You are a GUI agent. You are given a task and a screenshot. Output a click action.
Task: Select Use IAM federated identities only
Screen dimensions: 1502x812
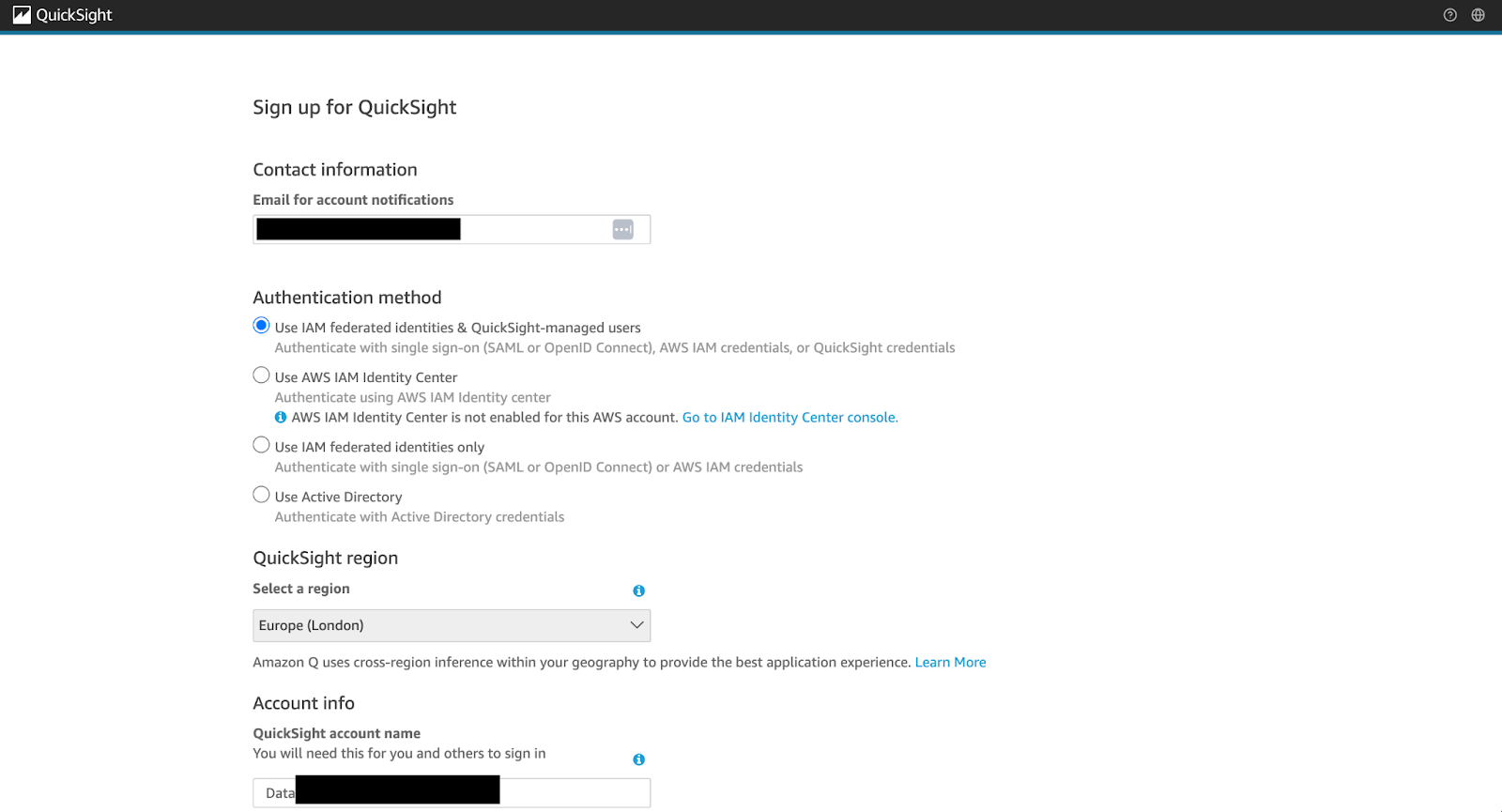[261, 445]
